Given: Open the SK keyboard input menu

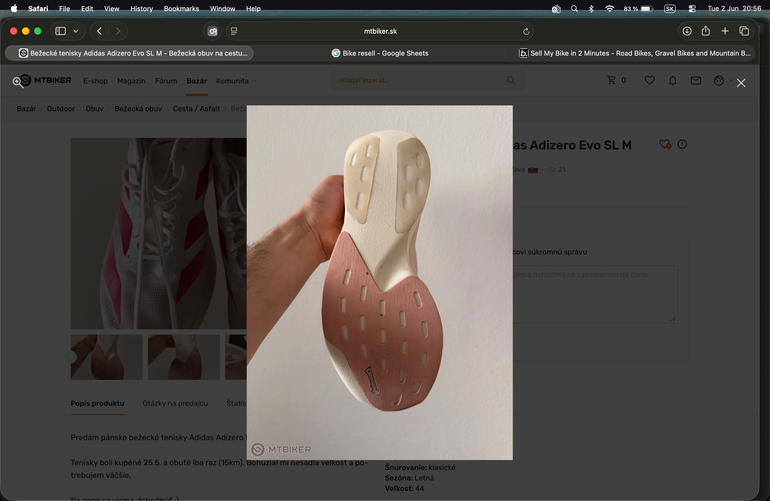Looking at the screenshot, I should [669, 8].
